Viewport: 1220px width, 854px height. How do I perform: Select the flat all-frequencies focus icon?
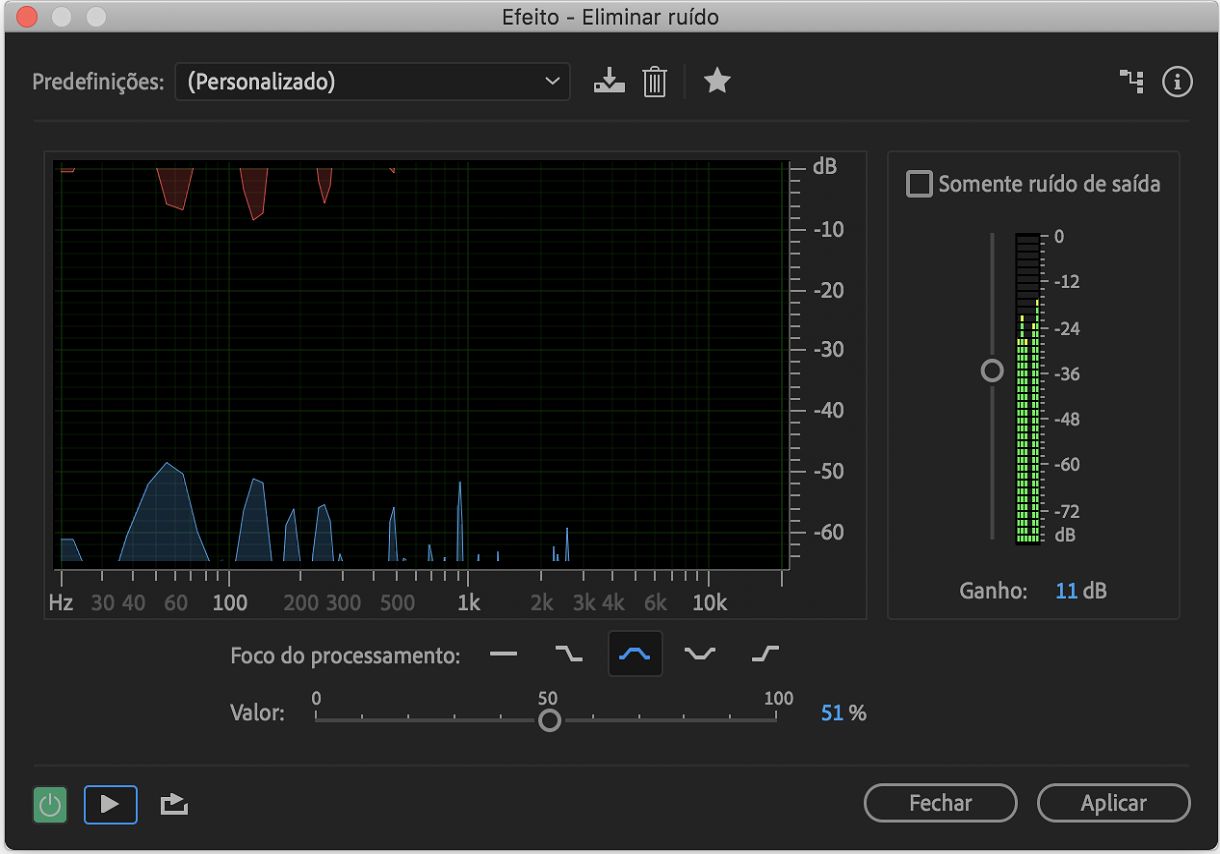pyautogui.click(x=504, y=655)
